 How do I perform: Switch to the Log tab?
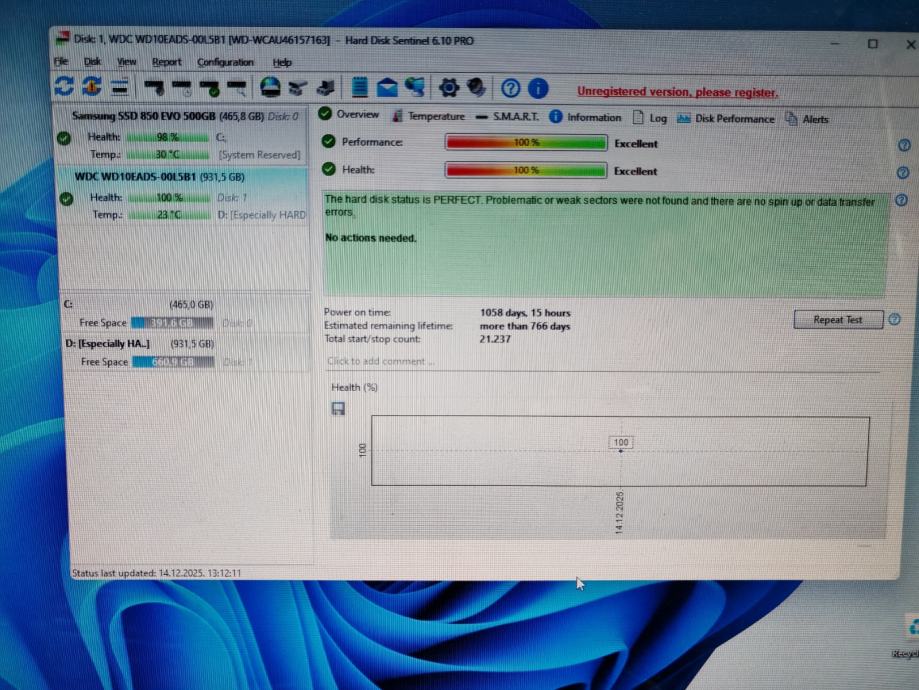click(650, 118)
